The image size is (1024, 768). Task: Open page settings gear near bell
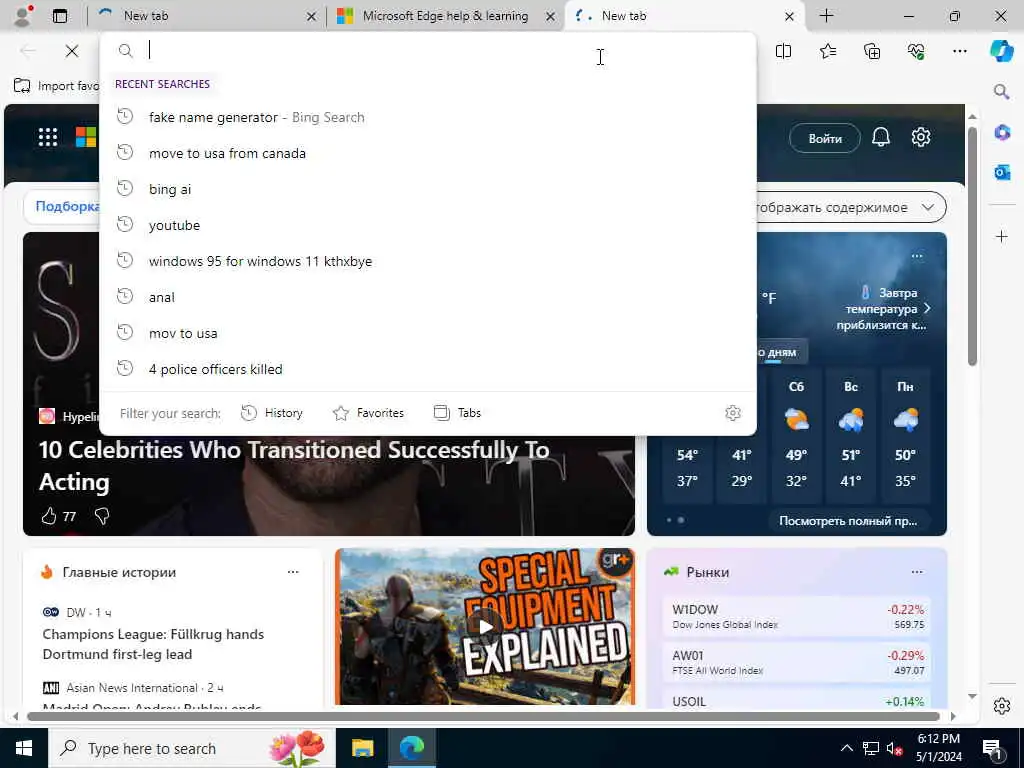point(921,137)
